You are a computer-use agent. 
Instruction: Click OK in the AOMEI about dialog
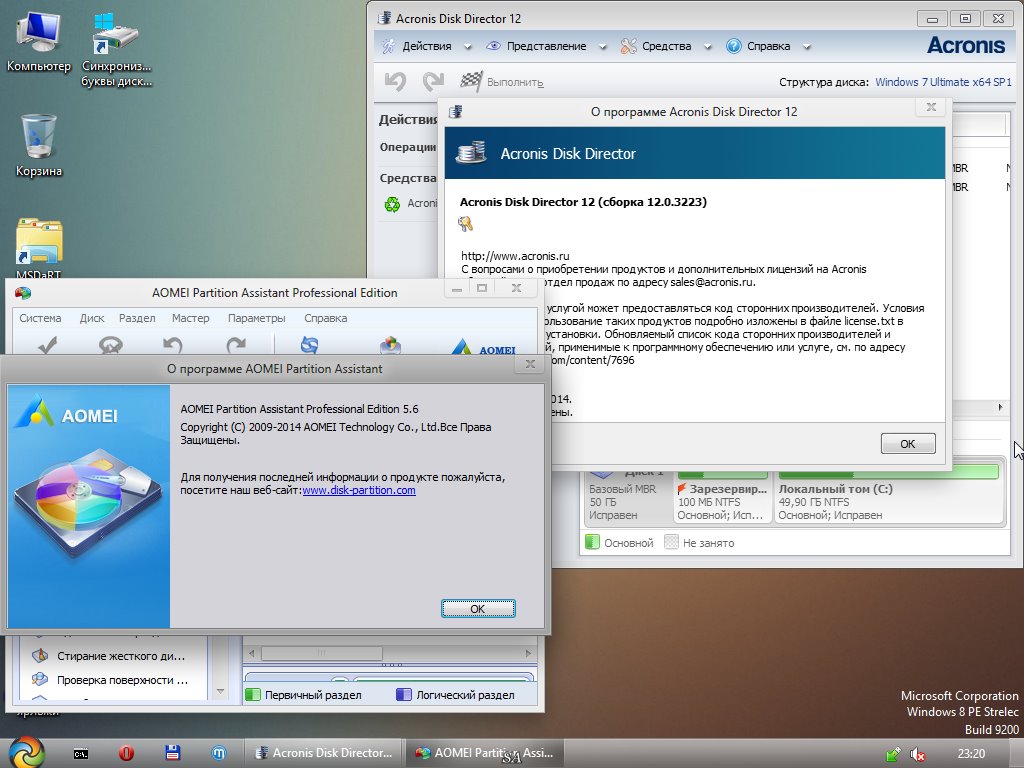478,609
